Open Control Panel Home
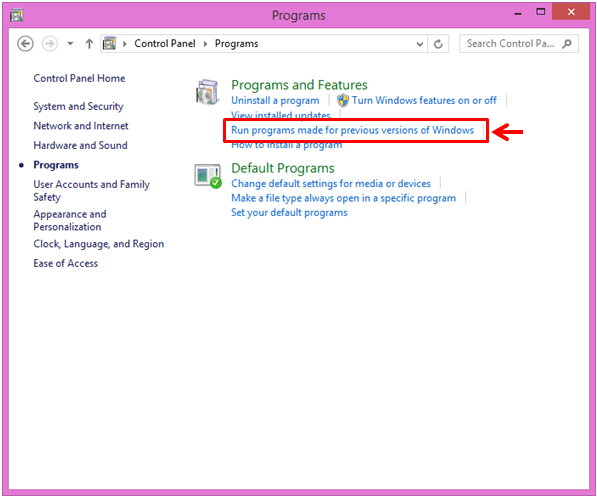The width and height of the screenshot is (597, 497). 79,78
